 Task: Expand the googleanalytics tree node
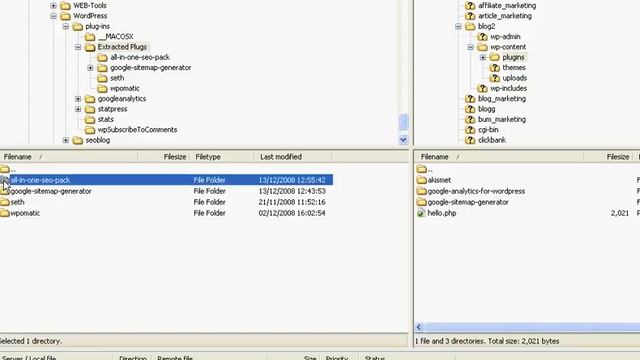pos(78,99)
